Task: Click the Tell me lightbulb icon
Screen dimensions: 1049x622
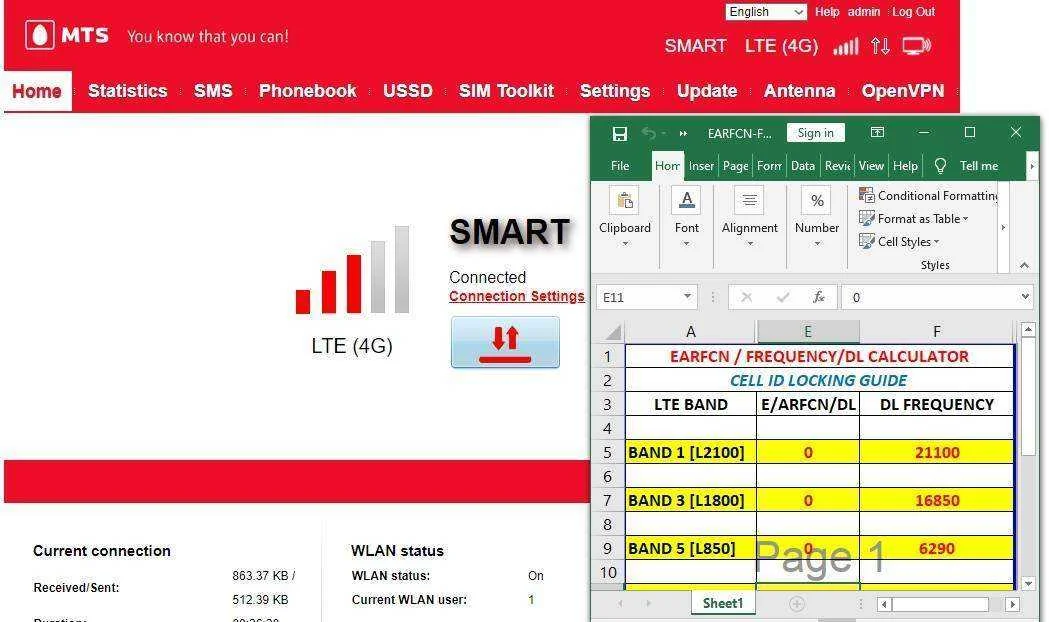Action: tap(940, 166)
